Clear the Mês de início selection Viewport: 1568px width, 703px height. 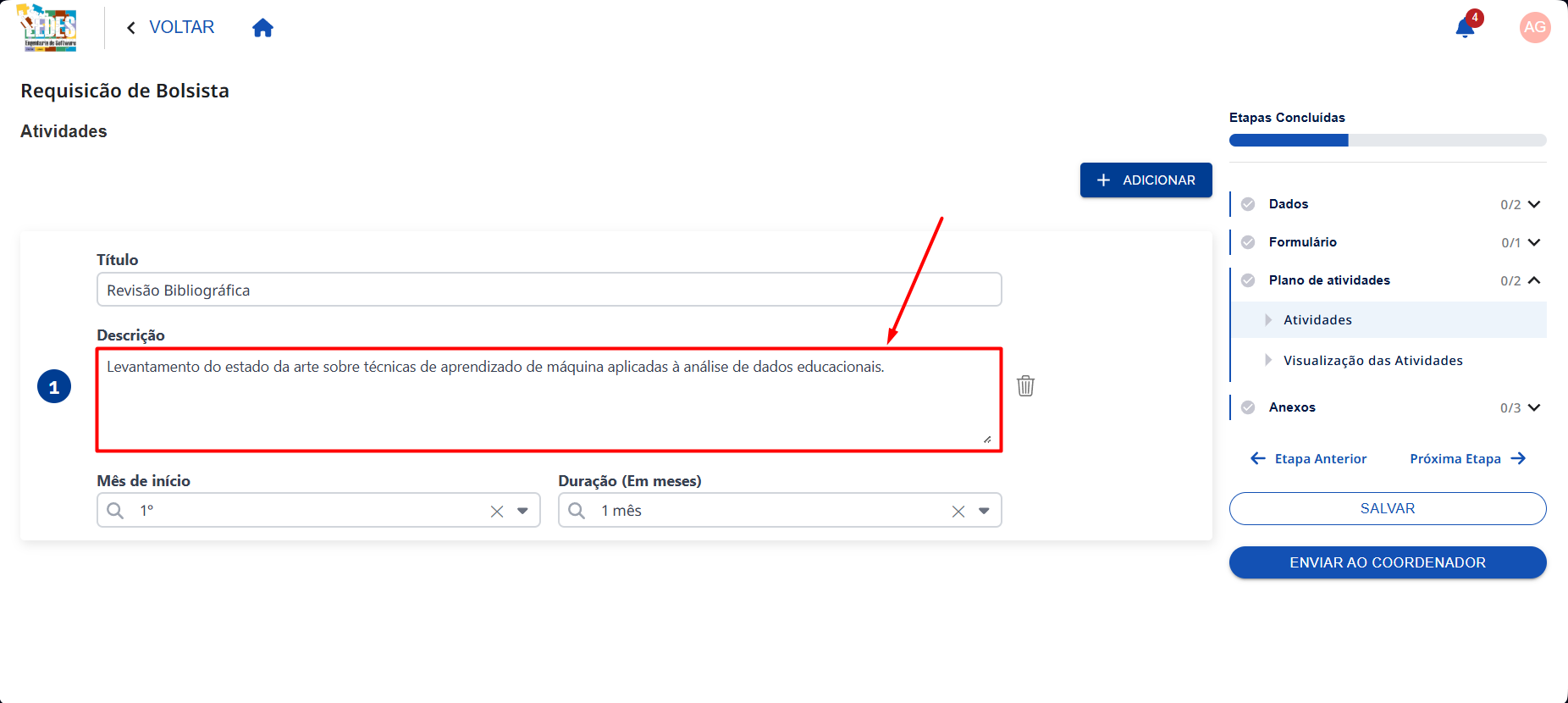pyautogui.click(x=497, y=511)
